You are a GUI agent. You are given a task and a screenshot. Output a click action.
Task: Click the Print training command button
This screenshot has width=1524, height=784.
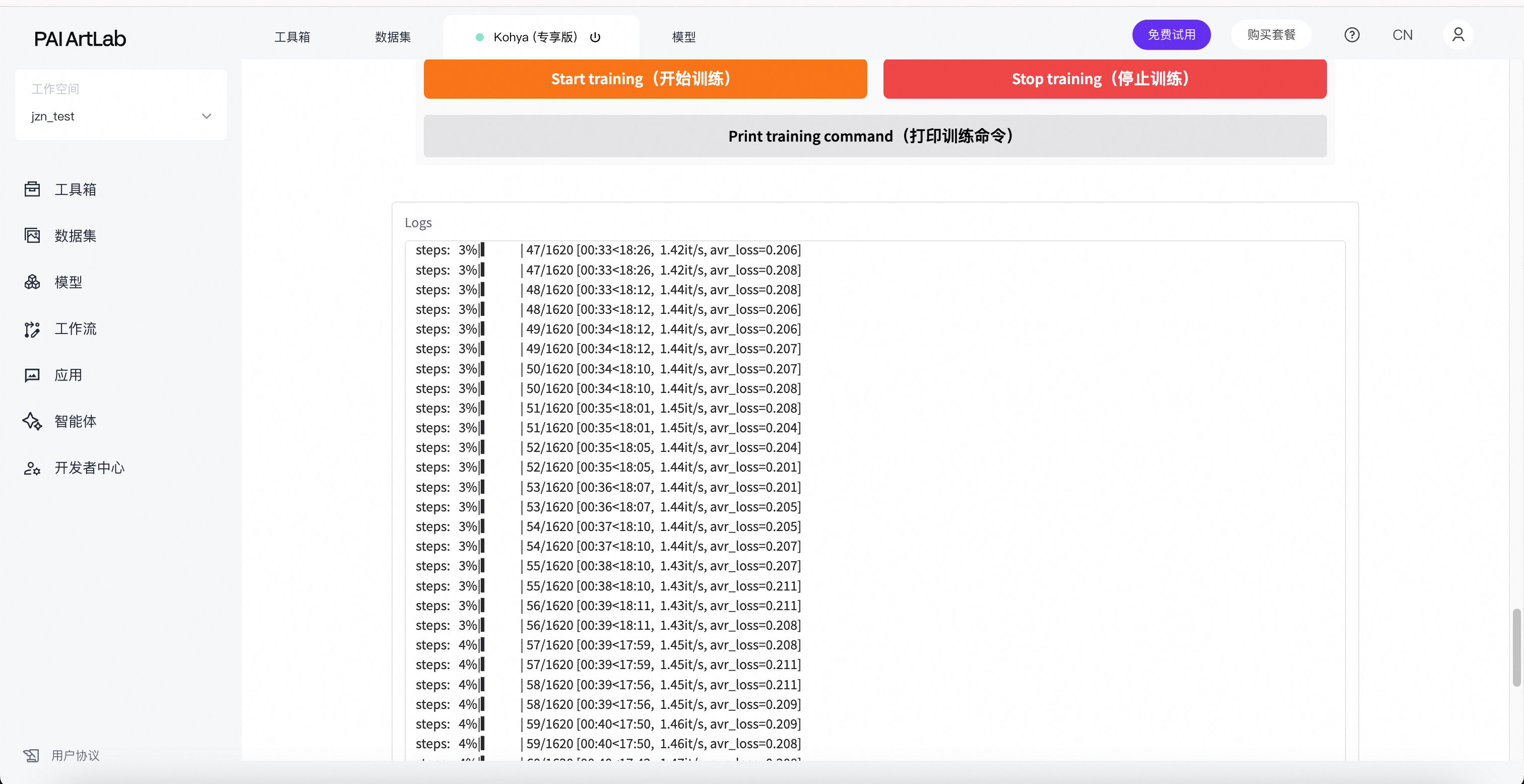point(874,136)
